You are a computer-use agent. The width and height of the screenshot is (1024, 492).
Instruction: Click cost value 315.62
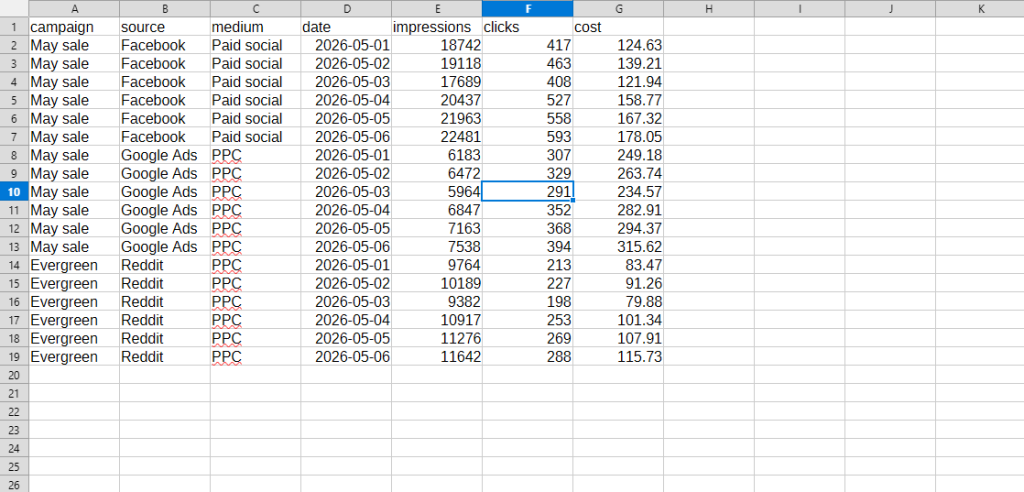(x=618, y=246)
